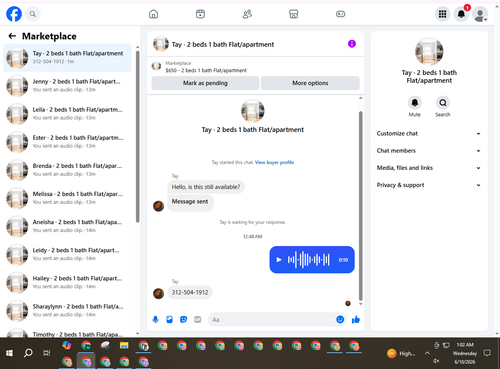
Task: Open Tay conversation in chat list
Action: coord(67,58)
